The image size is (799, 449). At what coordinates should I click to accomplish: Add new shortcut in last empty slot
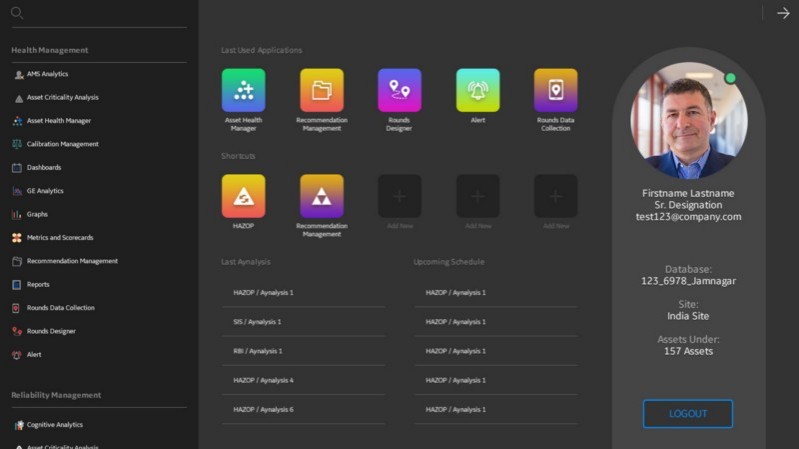pyautogui.click(x=556, y=196)
